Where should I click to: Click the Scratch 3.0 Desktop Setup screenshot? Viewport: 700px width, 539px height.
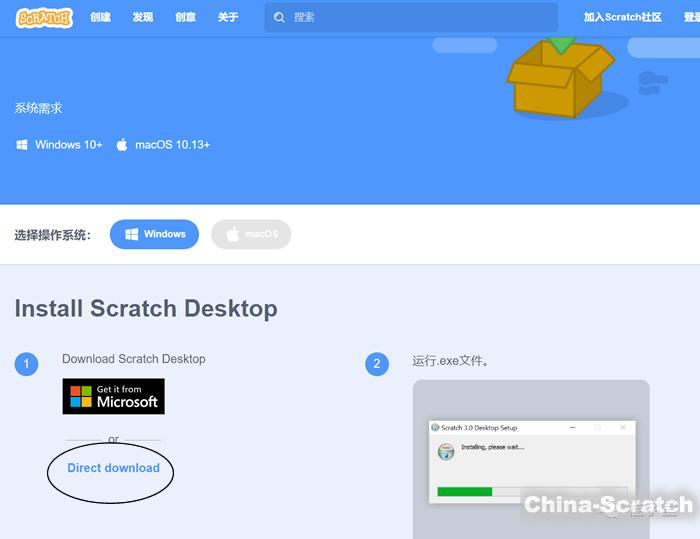point(530,460)
